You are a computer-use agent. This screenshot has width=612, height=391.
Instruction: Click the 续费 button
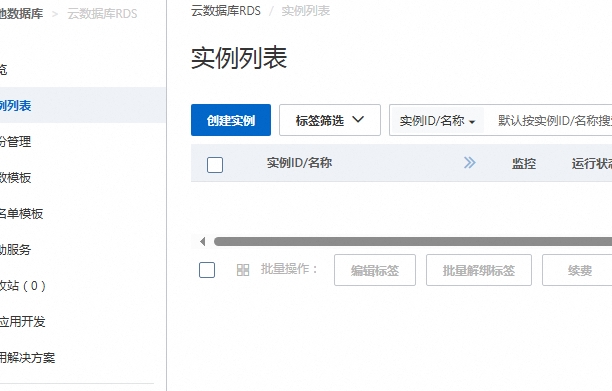578,270
